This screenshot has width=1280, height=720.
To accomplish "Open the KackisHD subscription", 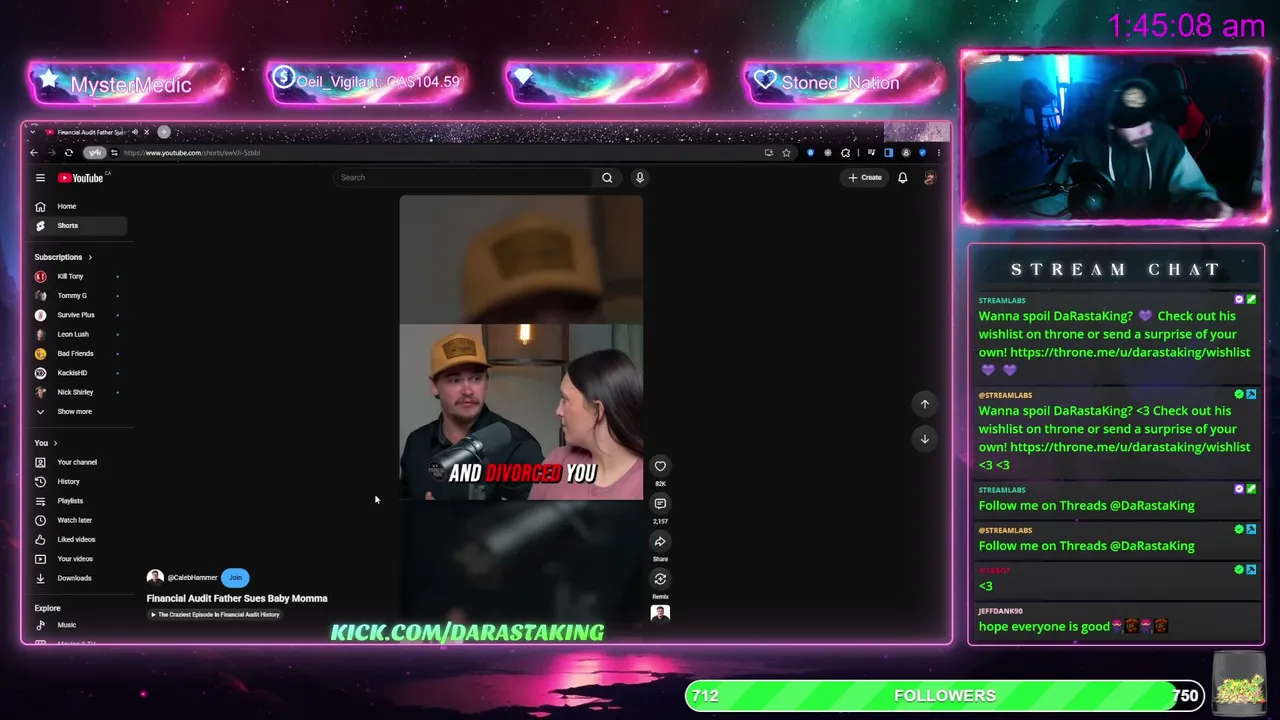I will (77, 373).
